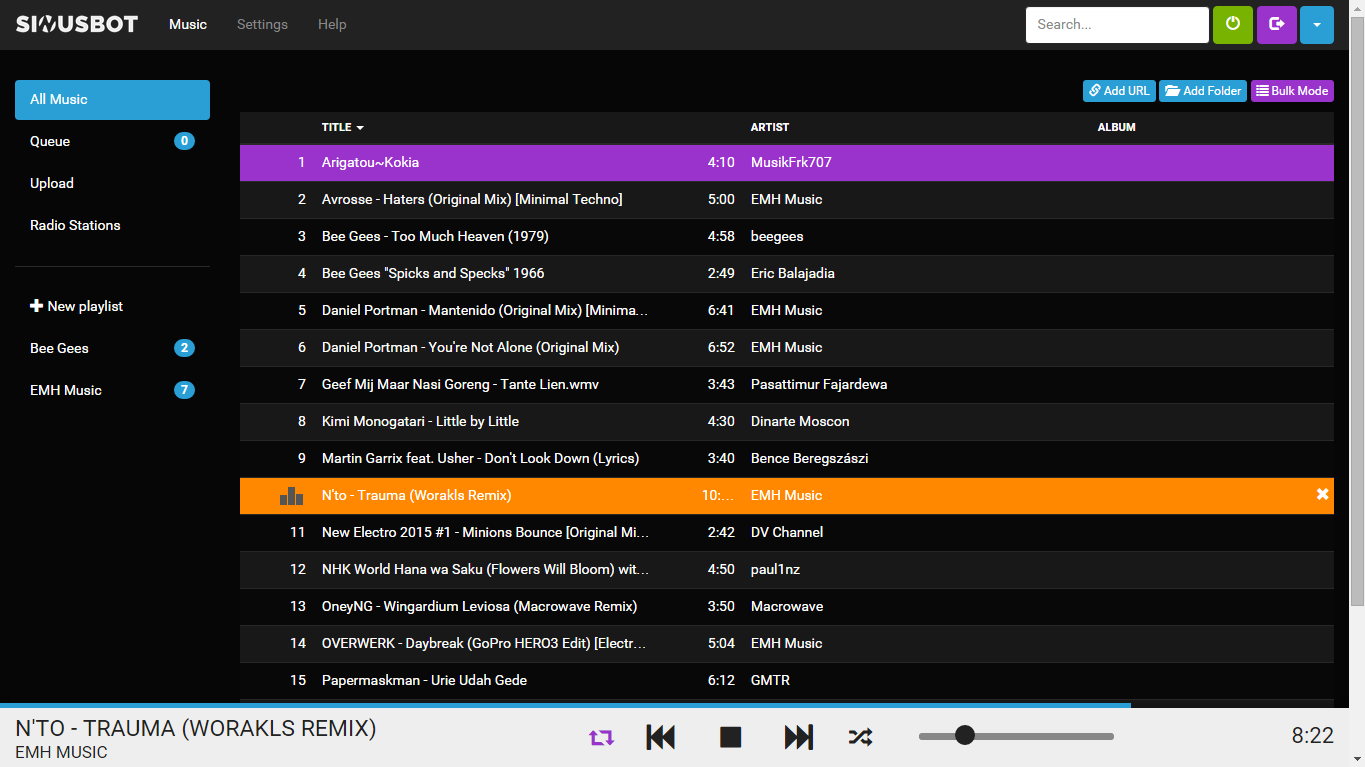This screenshot has height=767, width=1365.
Task: Select Daniel Portman - Mantenido track
Action: point(787,310)
